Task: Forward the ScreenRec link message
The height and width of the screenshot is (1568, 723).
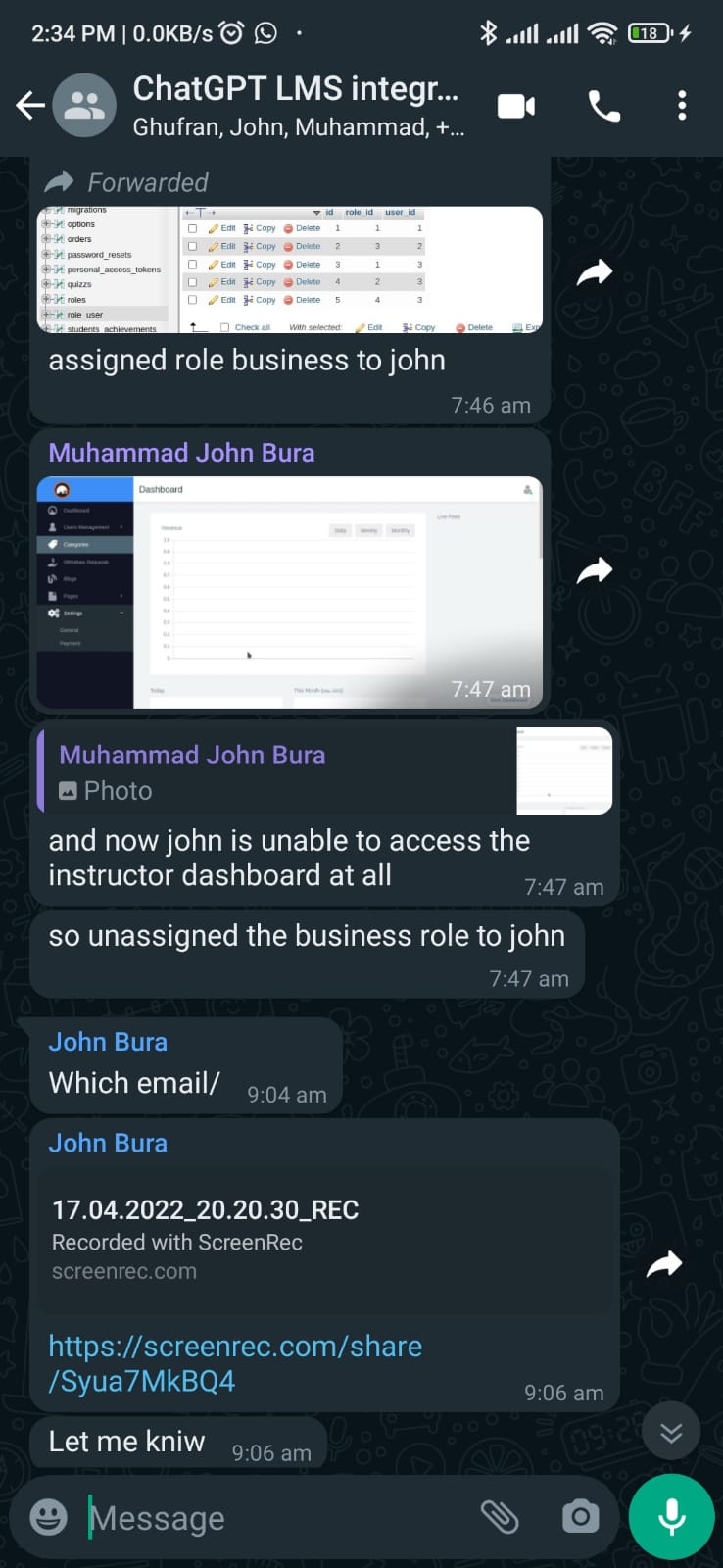Action: [664, 1264]
